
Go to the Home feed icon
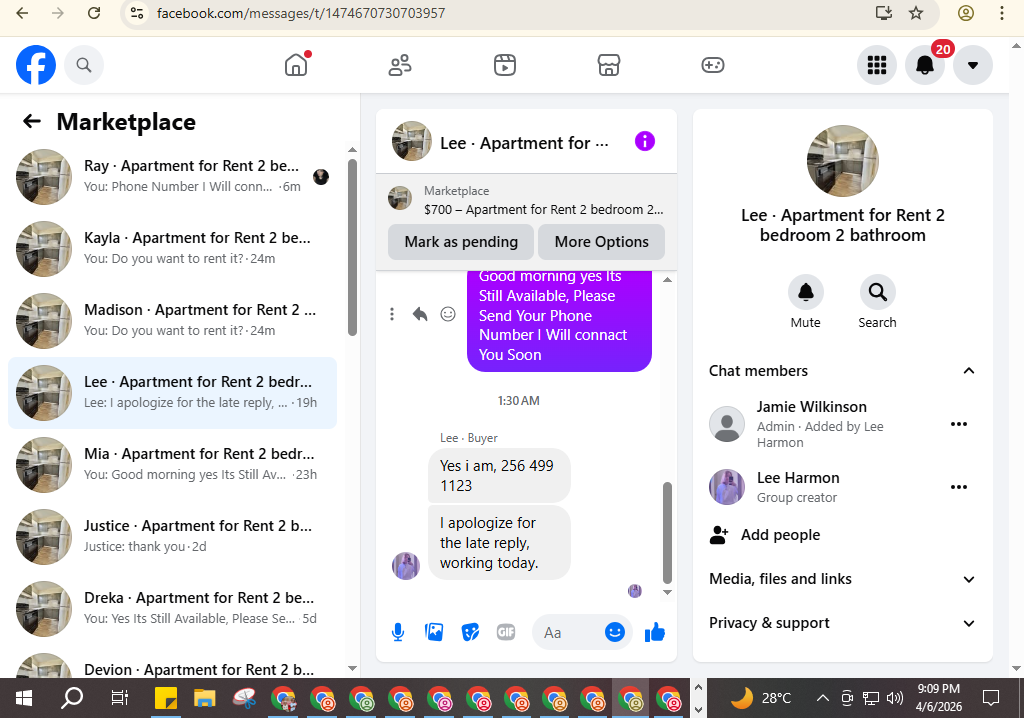point(296,65)
